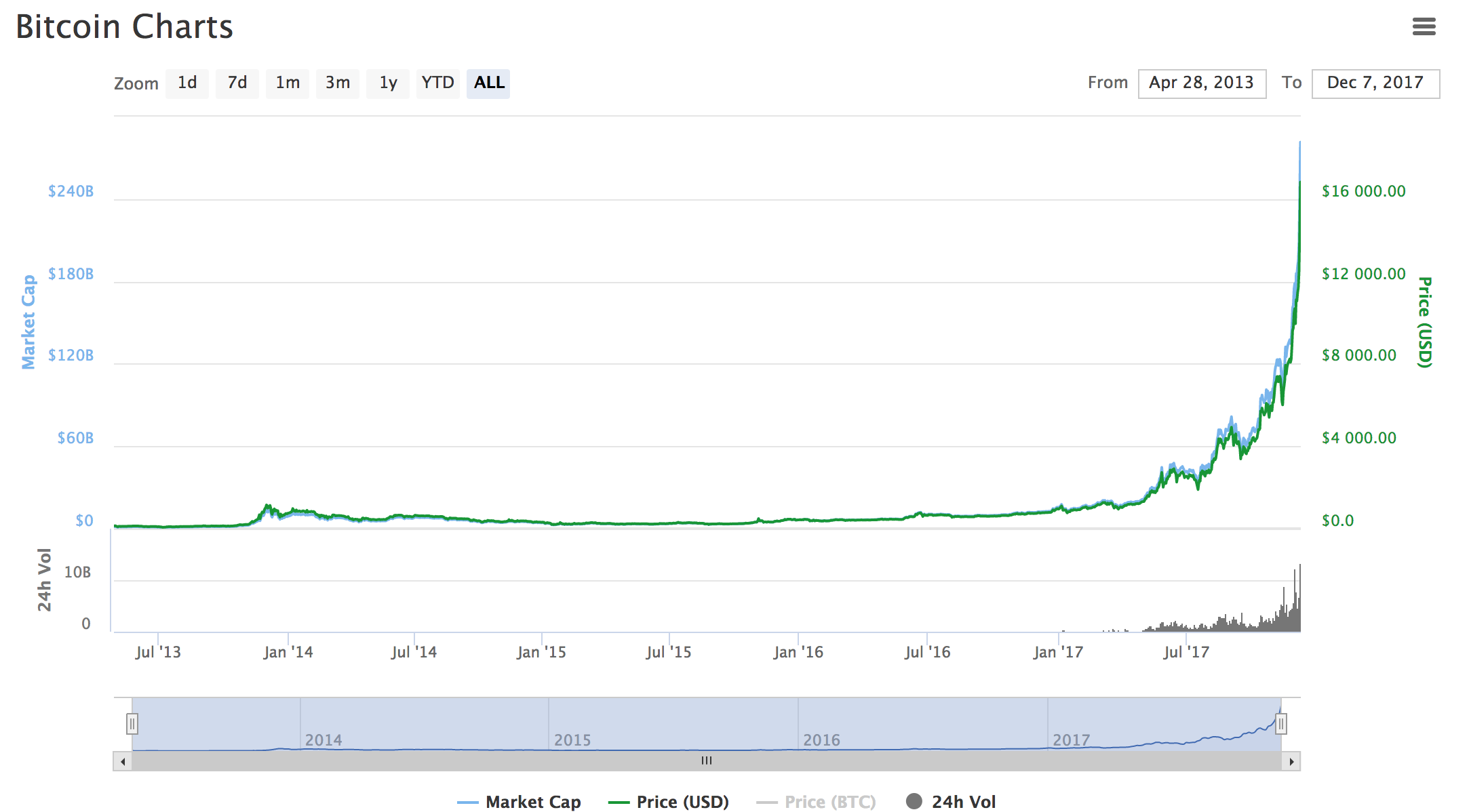This screenshot has width=1469, height=812.
Task: Click the 2014 label in navigator
Action: coord(324,740)
